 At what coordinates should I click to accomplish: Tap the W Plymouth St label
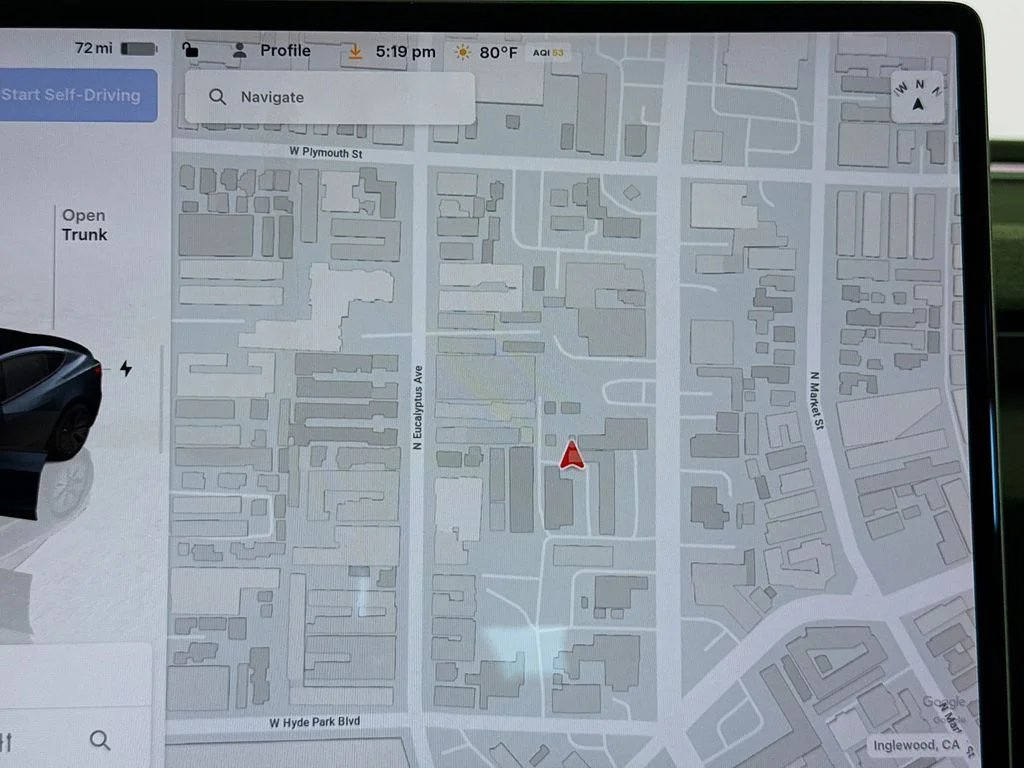click(x=326, y=152)
